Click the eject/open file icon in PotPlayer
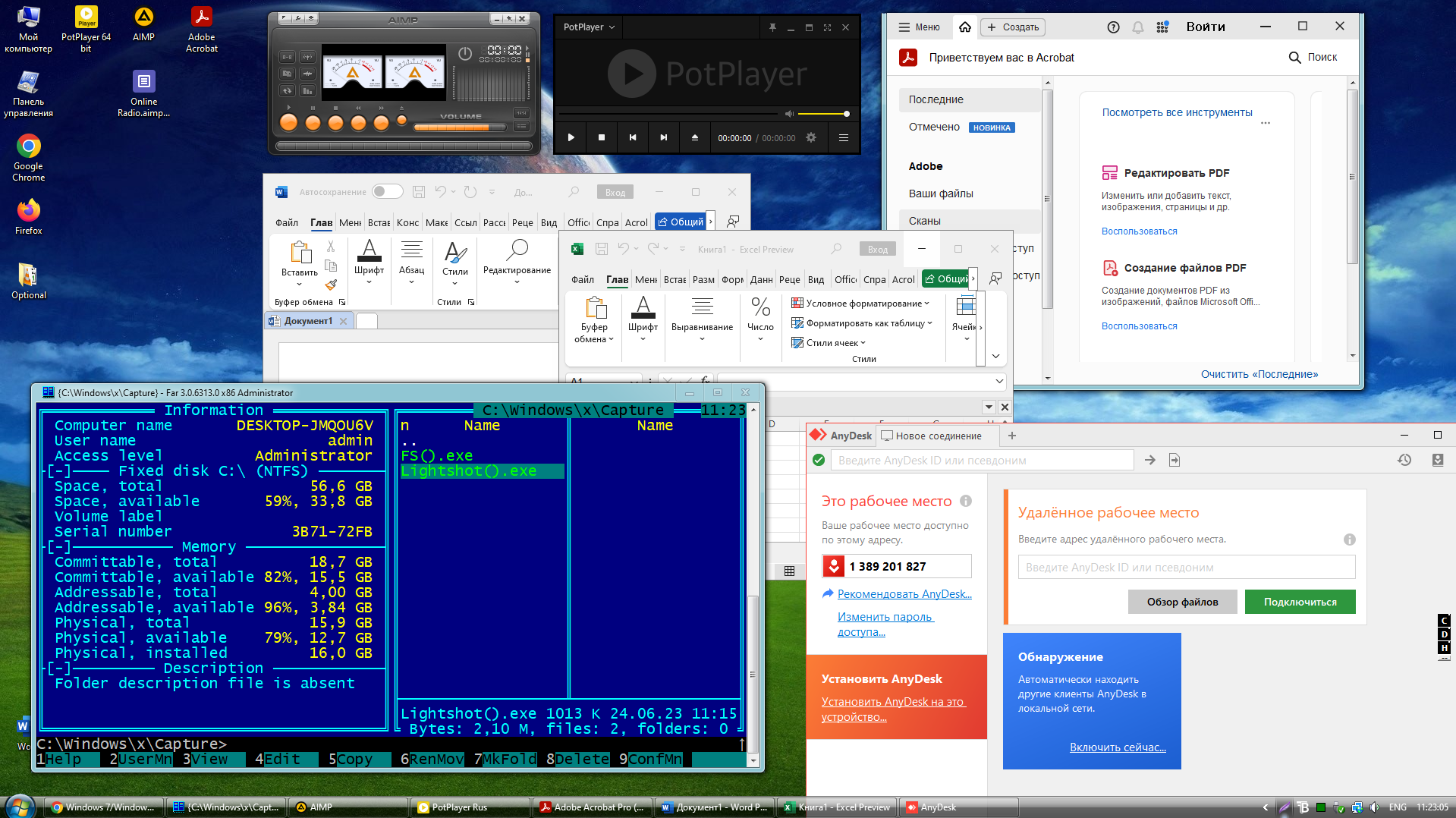 pos(694,138)
